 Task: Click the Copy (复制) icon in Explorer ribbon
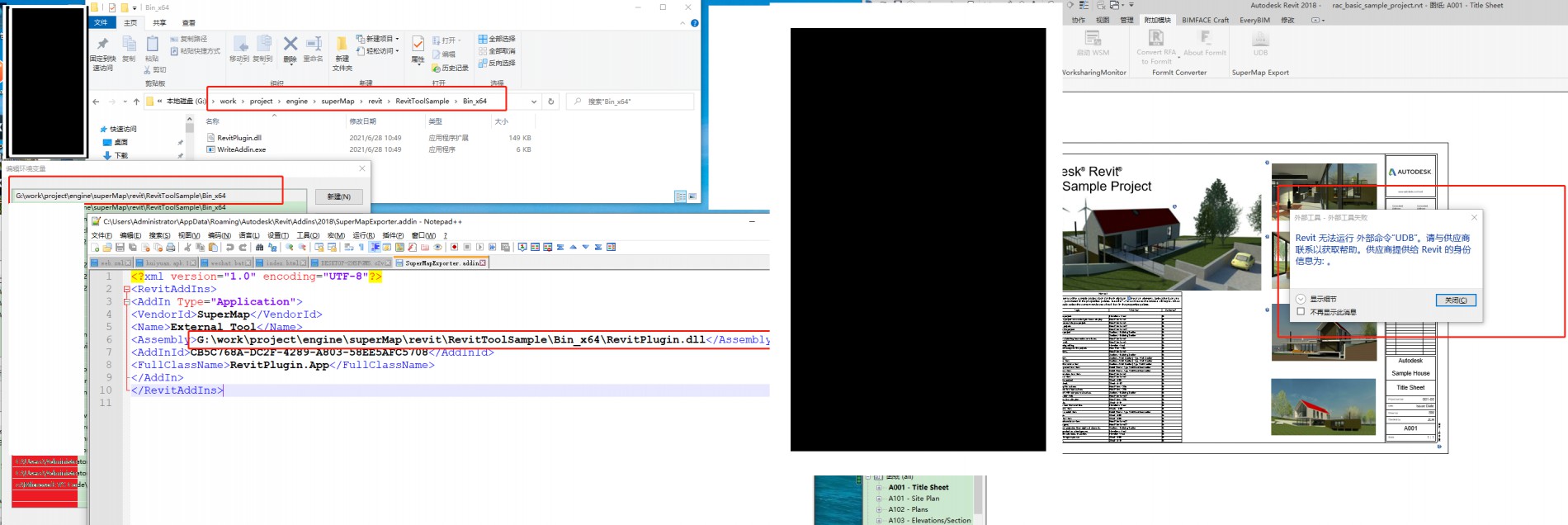pyautogui.click(x=129, y=49)
